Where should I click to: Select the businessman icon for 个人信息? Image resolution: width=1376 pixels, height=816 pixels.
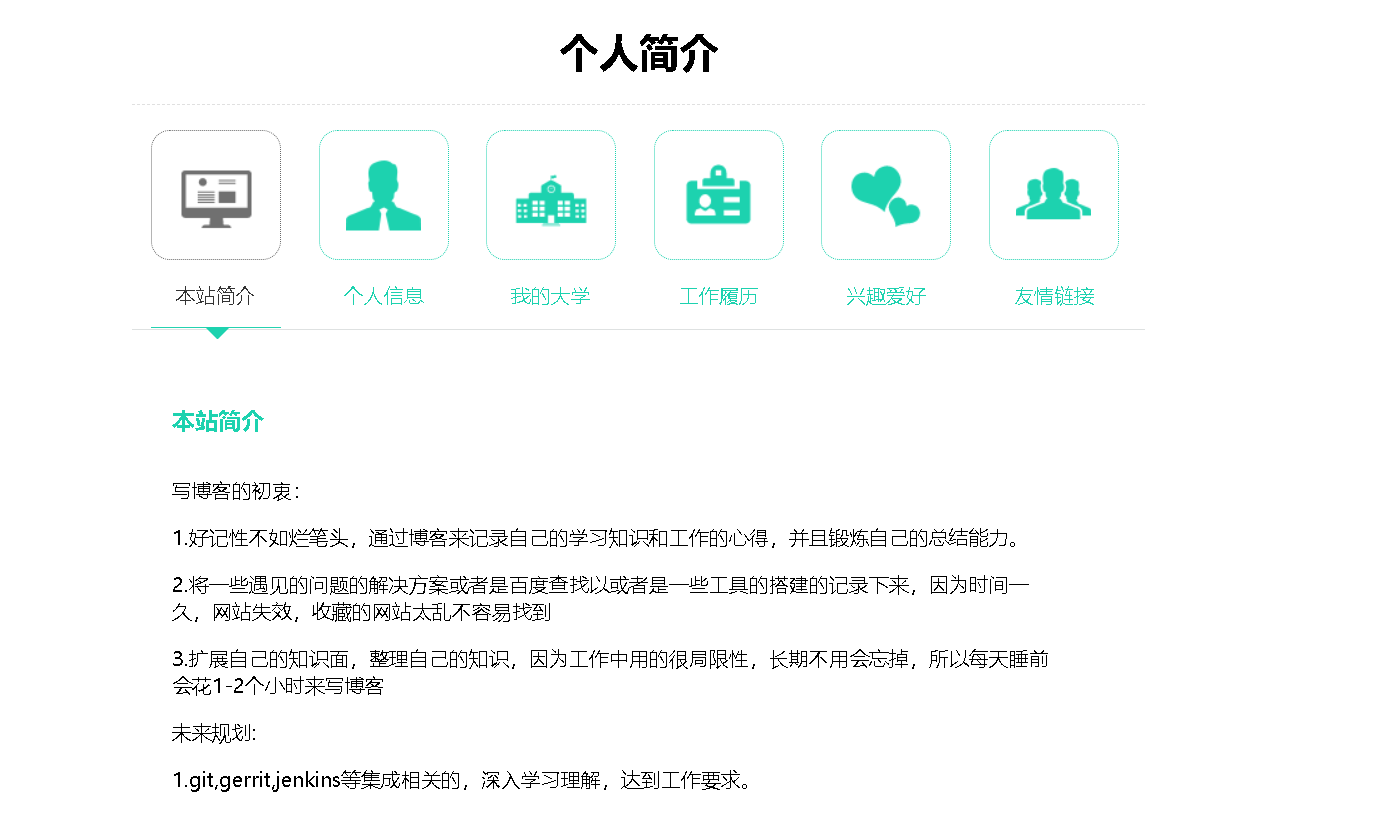[384, 195]
